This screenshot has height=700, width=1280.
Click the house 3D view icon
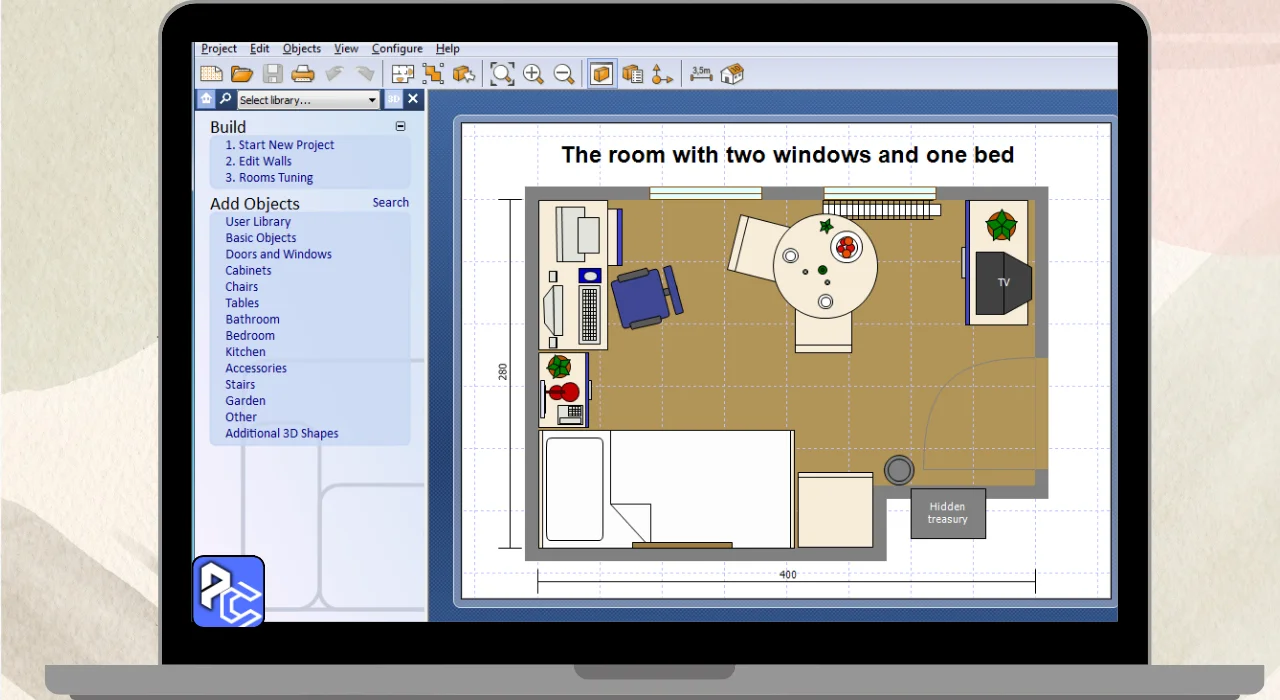pos(732,74)
